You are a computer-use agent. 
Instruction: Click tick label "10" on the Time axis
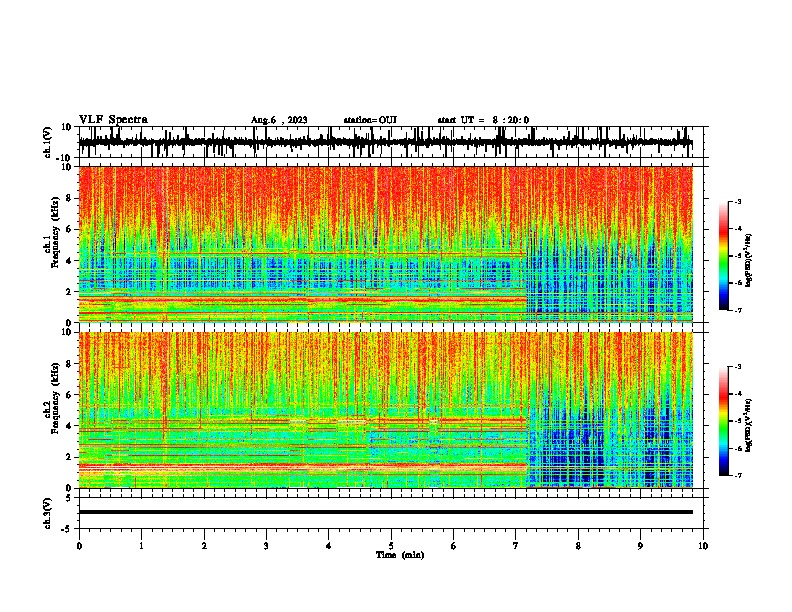[703, 546]
